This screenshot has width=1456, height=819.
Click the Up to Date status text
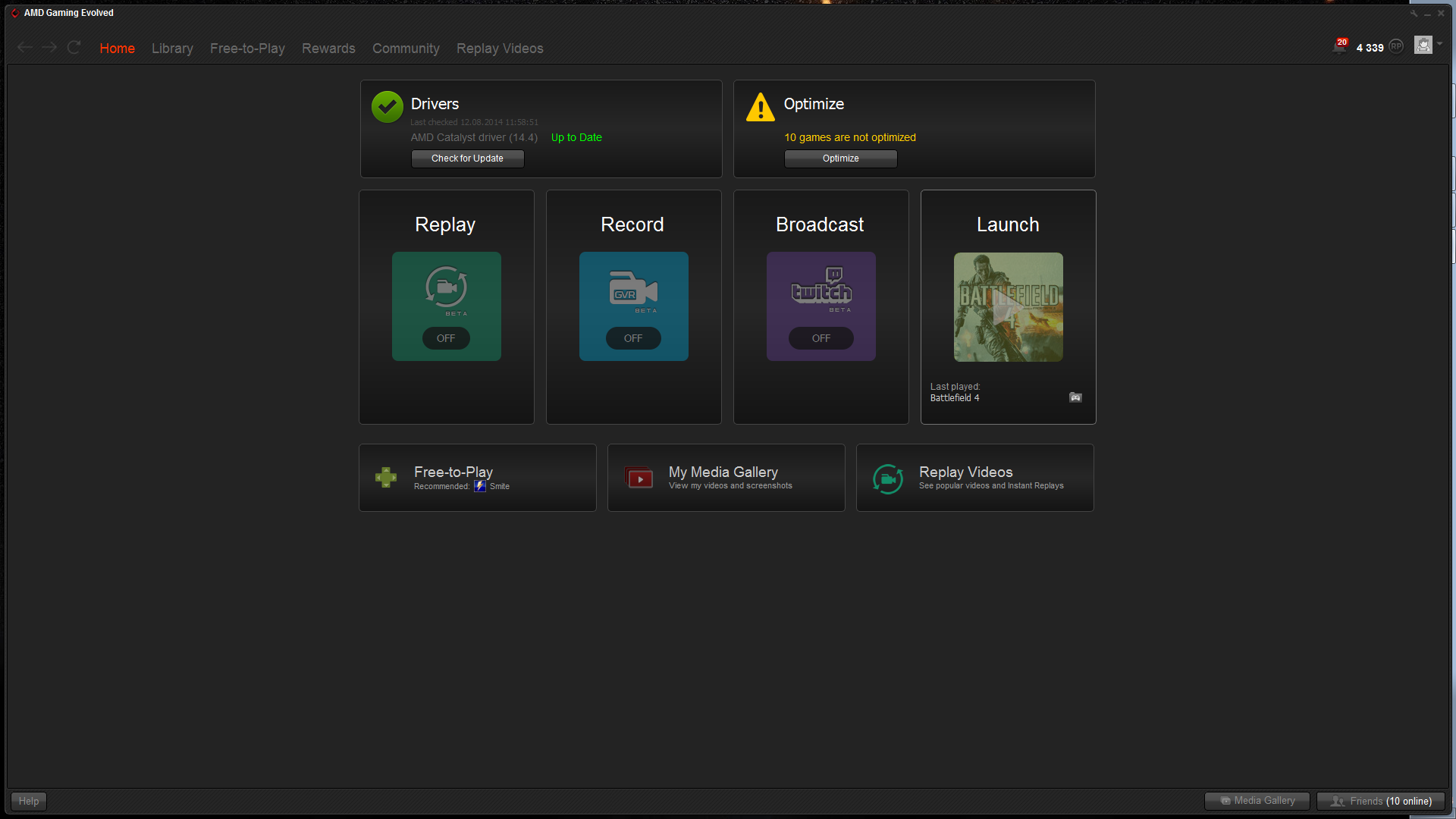(576, 137)
